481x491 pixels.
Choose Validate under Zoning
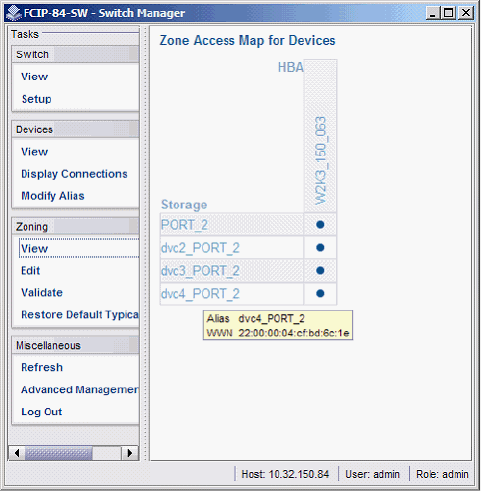coord(42,292)
